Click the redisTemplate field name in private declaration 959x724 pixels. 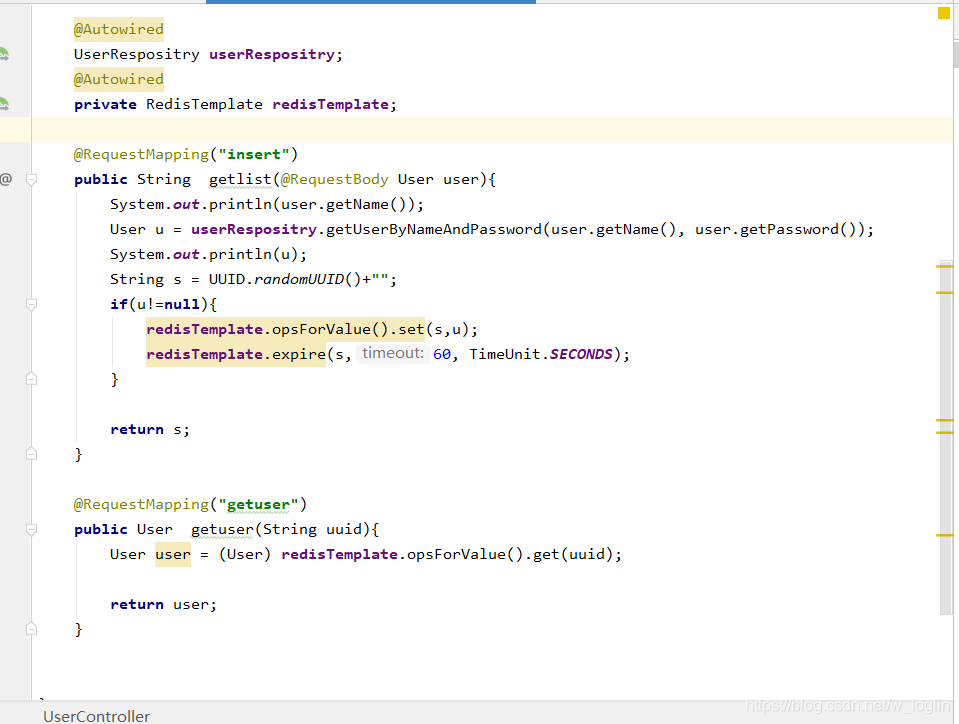pos(330,105)
